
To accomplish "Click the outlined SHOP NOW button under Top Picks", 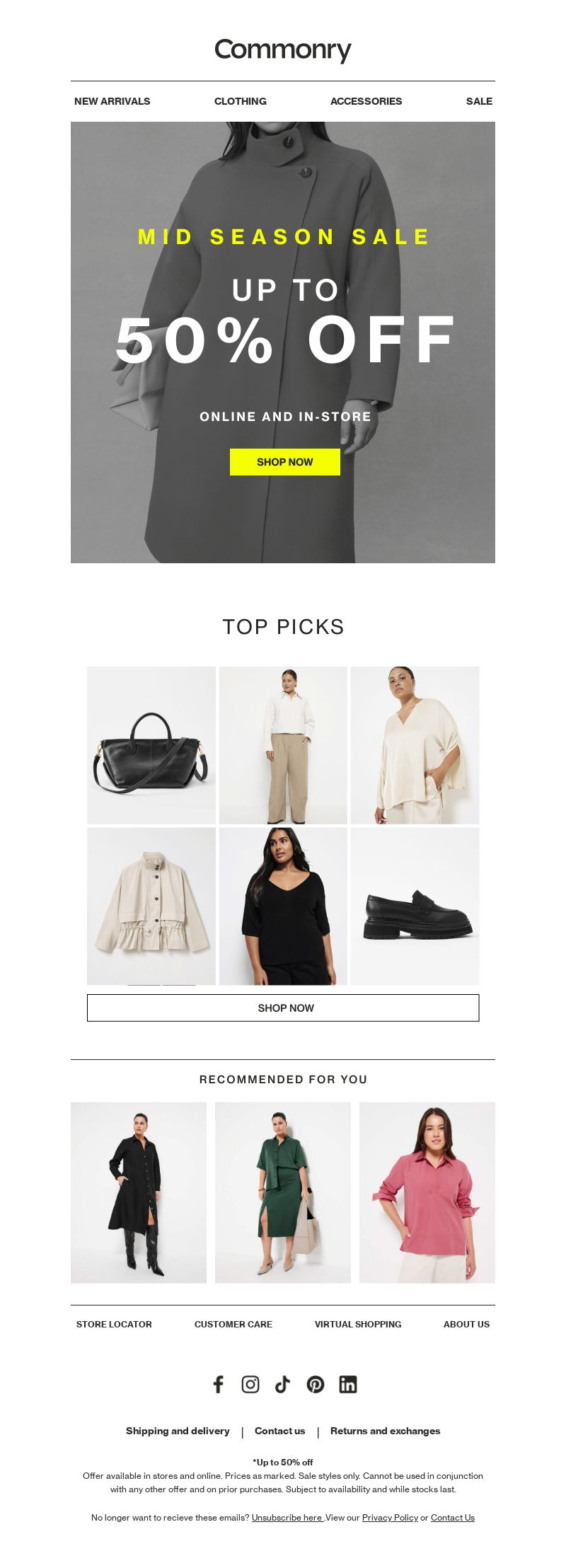I will (x=283, y=1008).
